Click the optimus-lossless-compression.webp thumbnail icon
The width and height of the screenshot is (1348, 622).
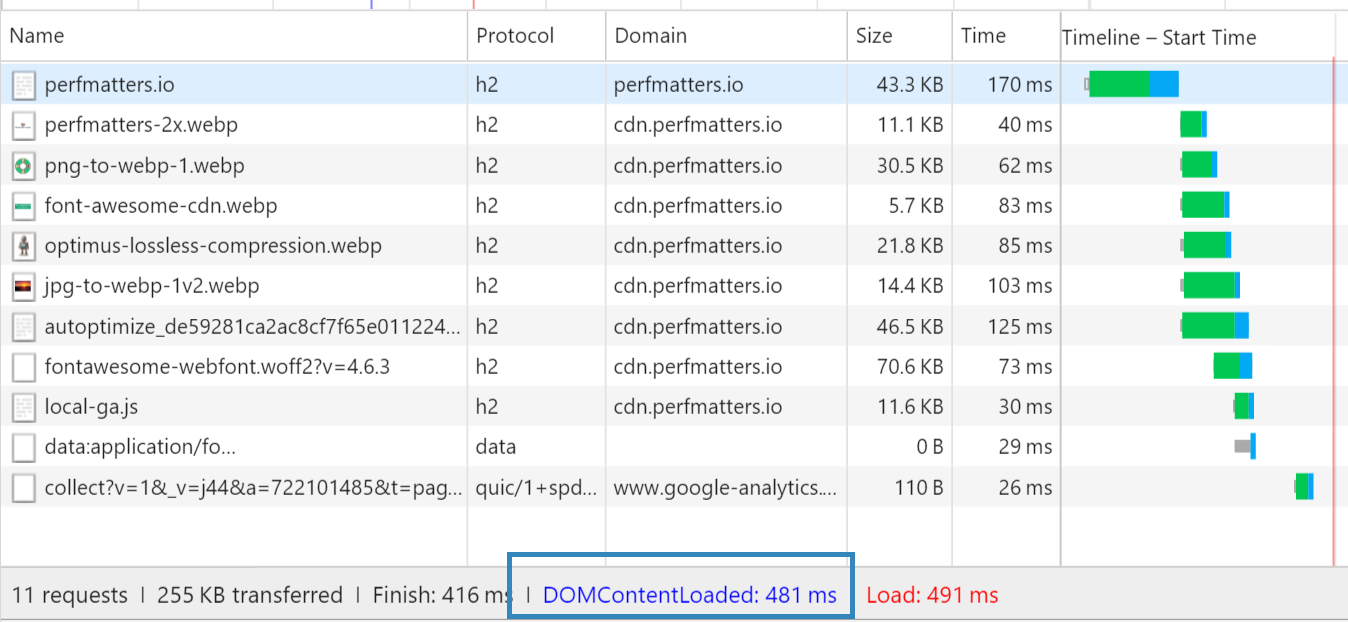point(23,246)
